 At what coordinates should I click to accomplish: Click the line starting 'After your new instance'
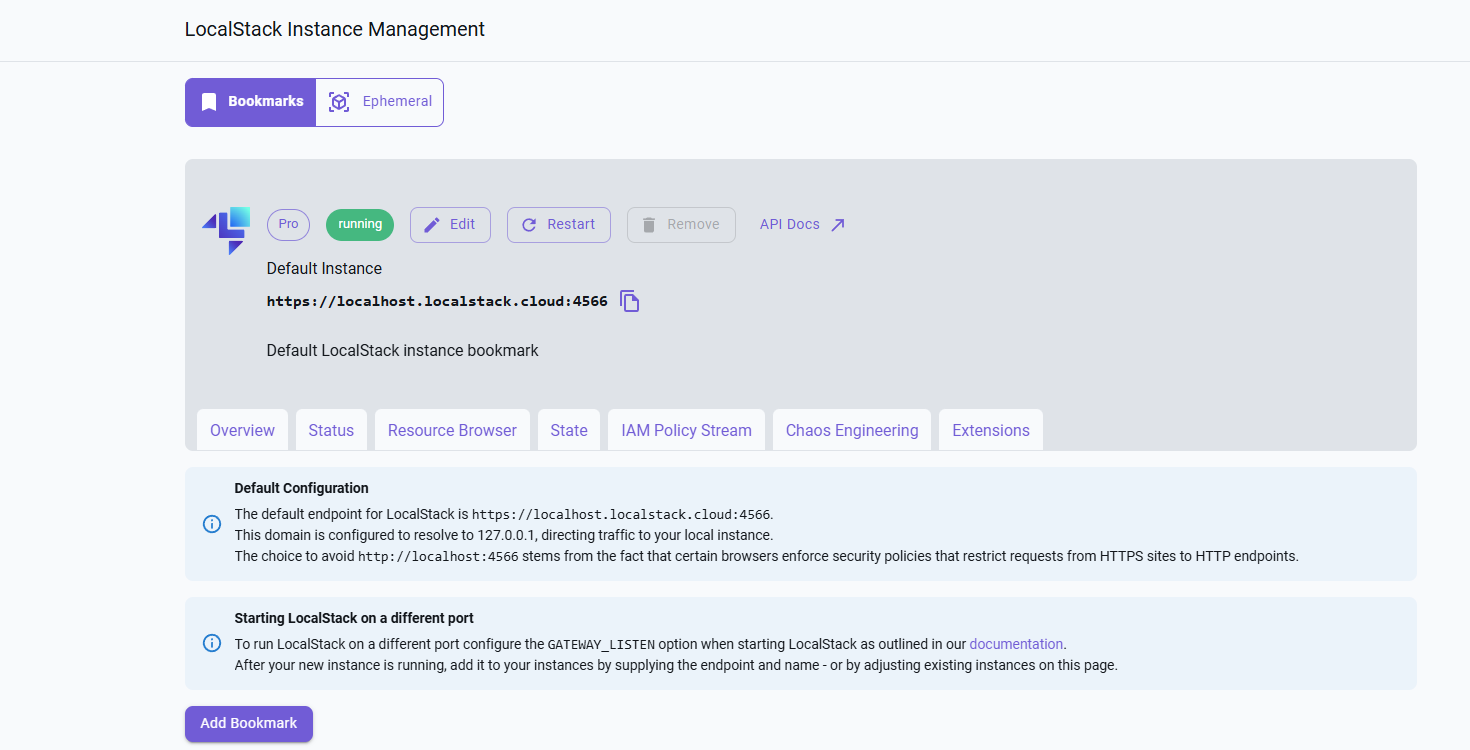point(676,665)
